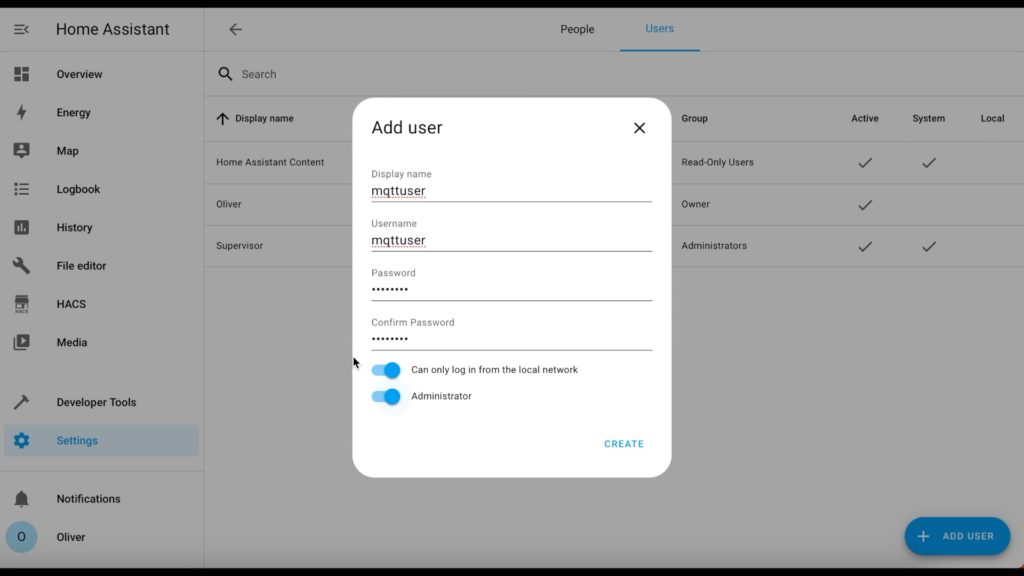The image size is (1024, 576).
Task: Open the Overview dashboard icon
Action: pyautogui.click(x=22, y=74)
